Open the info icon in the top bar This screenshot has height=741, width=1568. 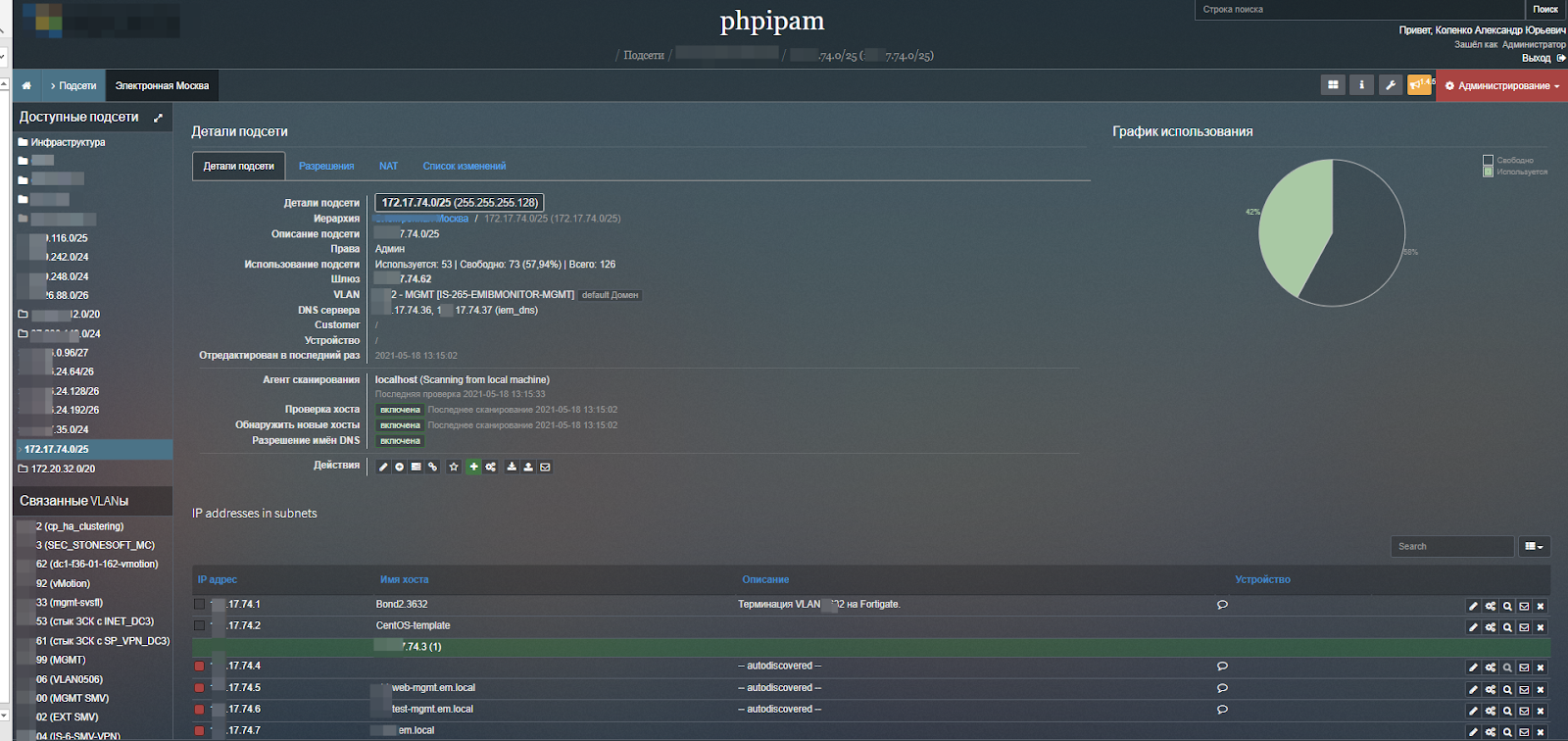coord(1361,85)
